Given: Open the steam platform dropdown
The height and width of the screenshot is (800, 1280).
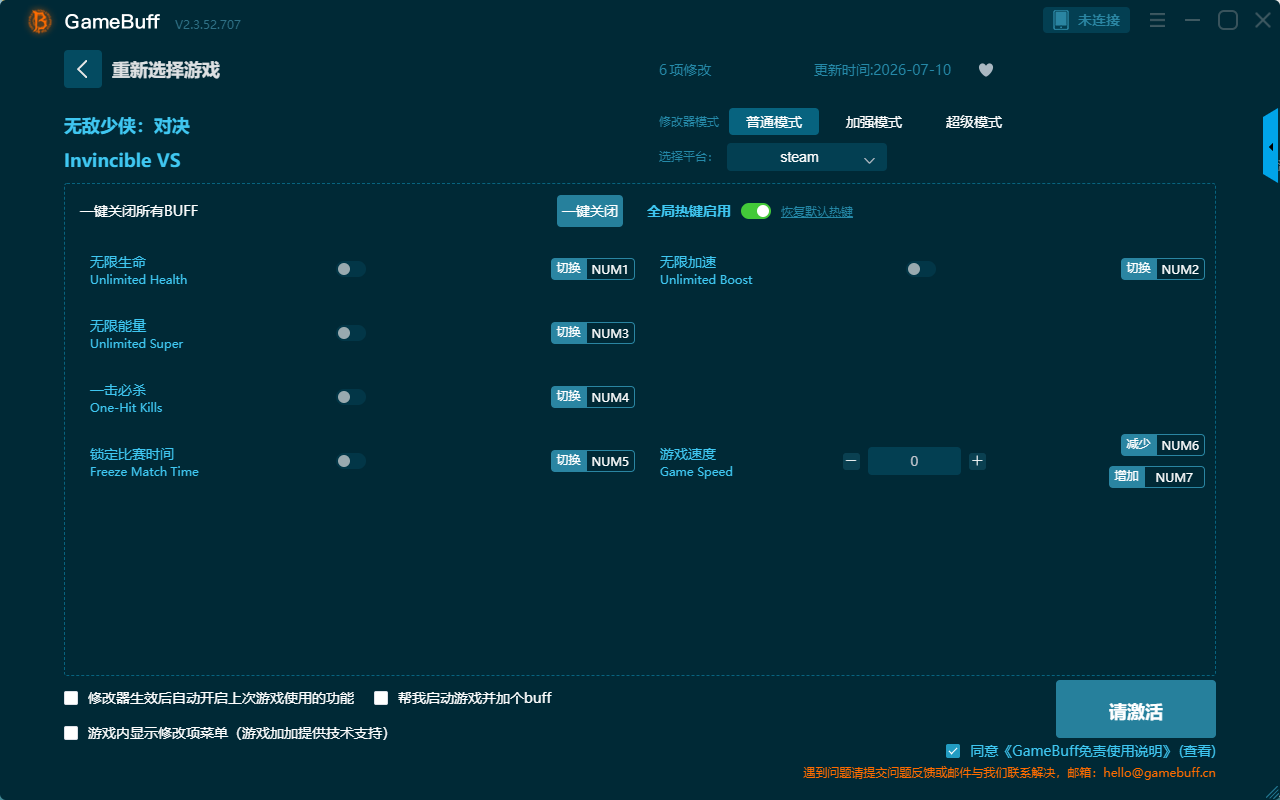Looking at the screenshot, I should (x=807, y=157).
